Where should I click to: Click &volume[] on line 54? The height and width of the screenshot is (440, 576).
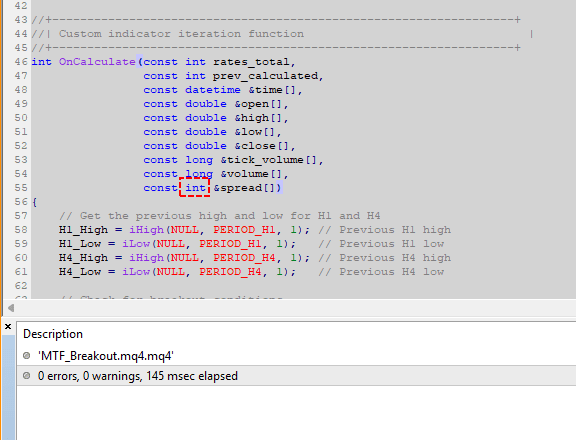(251, 174)
